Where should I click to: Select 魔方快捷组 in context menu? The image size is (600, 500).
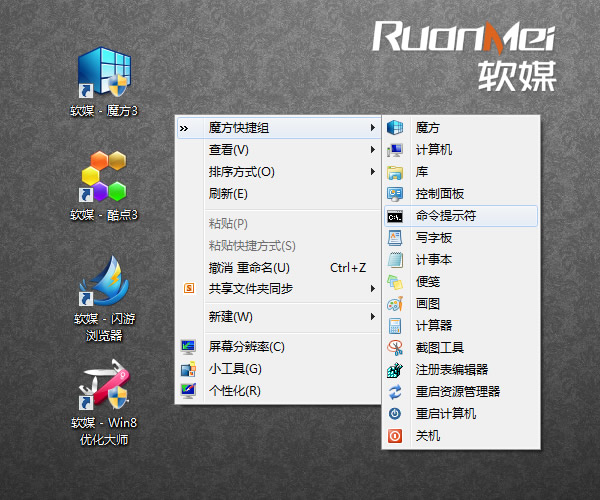pos(279,127)
